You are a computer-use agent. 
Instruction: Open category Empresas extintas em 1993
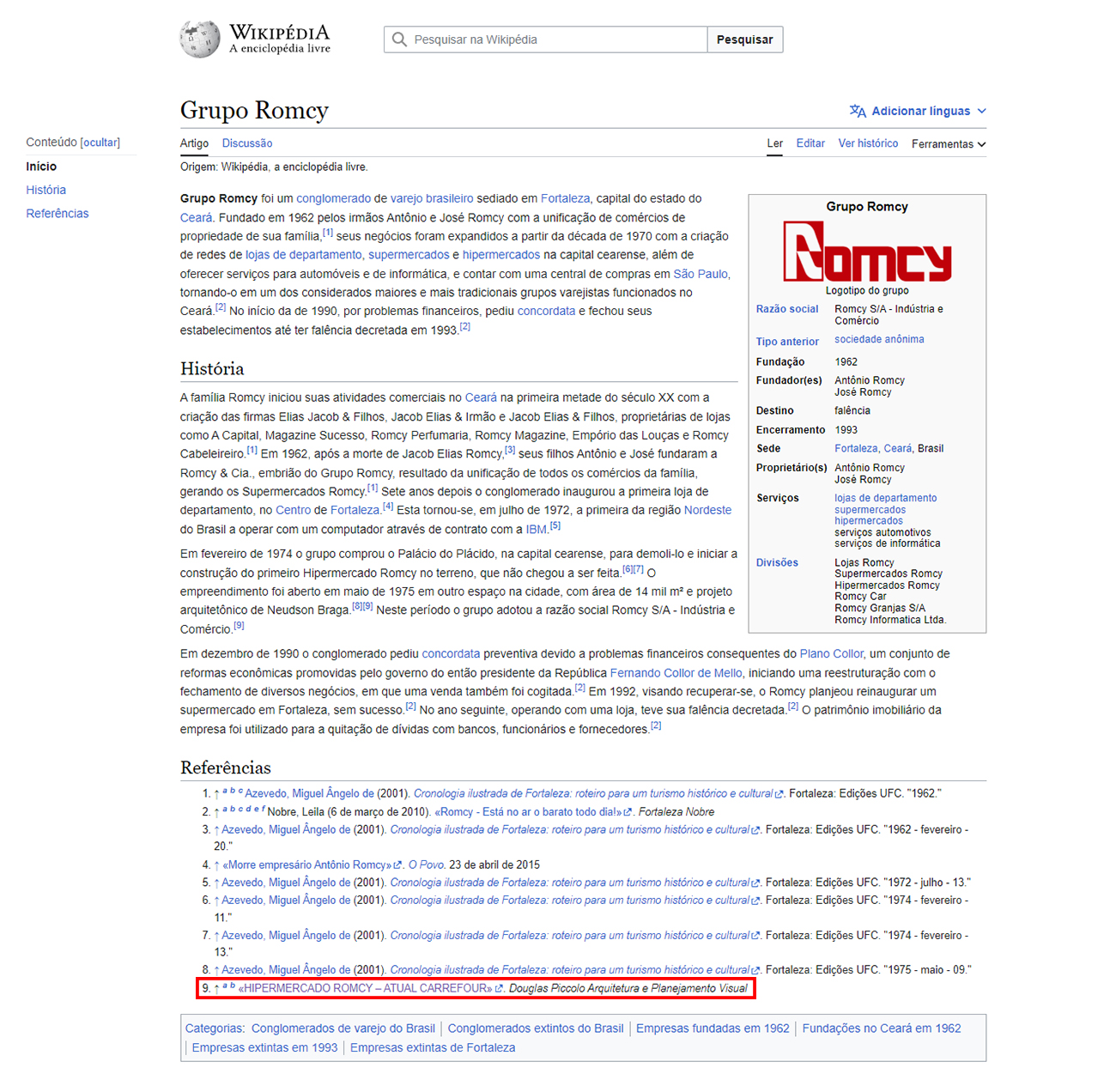coord(265,1048)
